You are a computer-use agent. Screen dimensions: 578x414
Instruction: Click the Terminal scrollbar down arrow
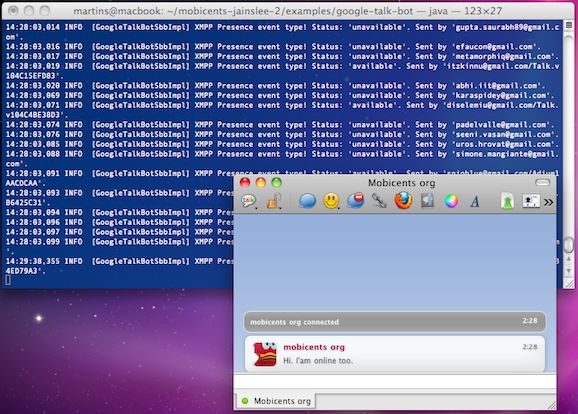click(x=569, y=271)
